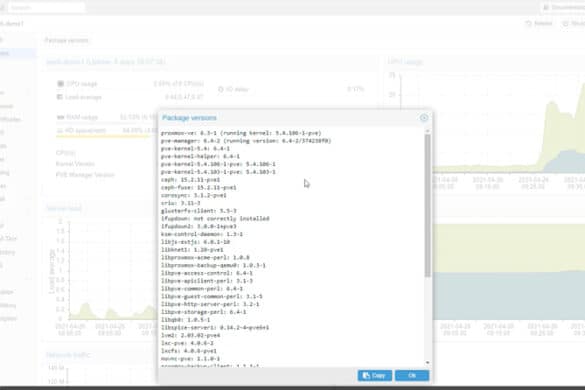
Task: Select the libpve-http-server-perl line
Action: pyautogui.click(x=210, y=305)
